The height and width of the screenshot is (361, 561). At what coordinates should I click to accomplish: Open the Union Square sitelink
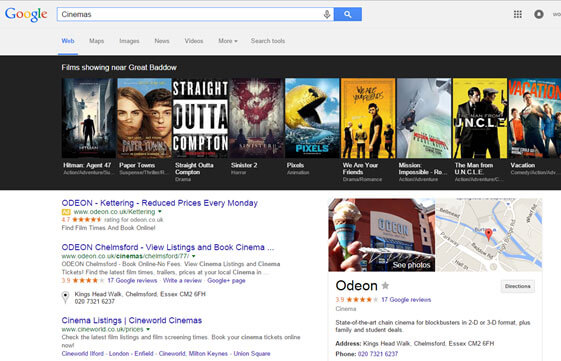pyautogui.click(x=252, y=353)
